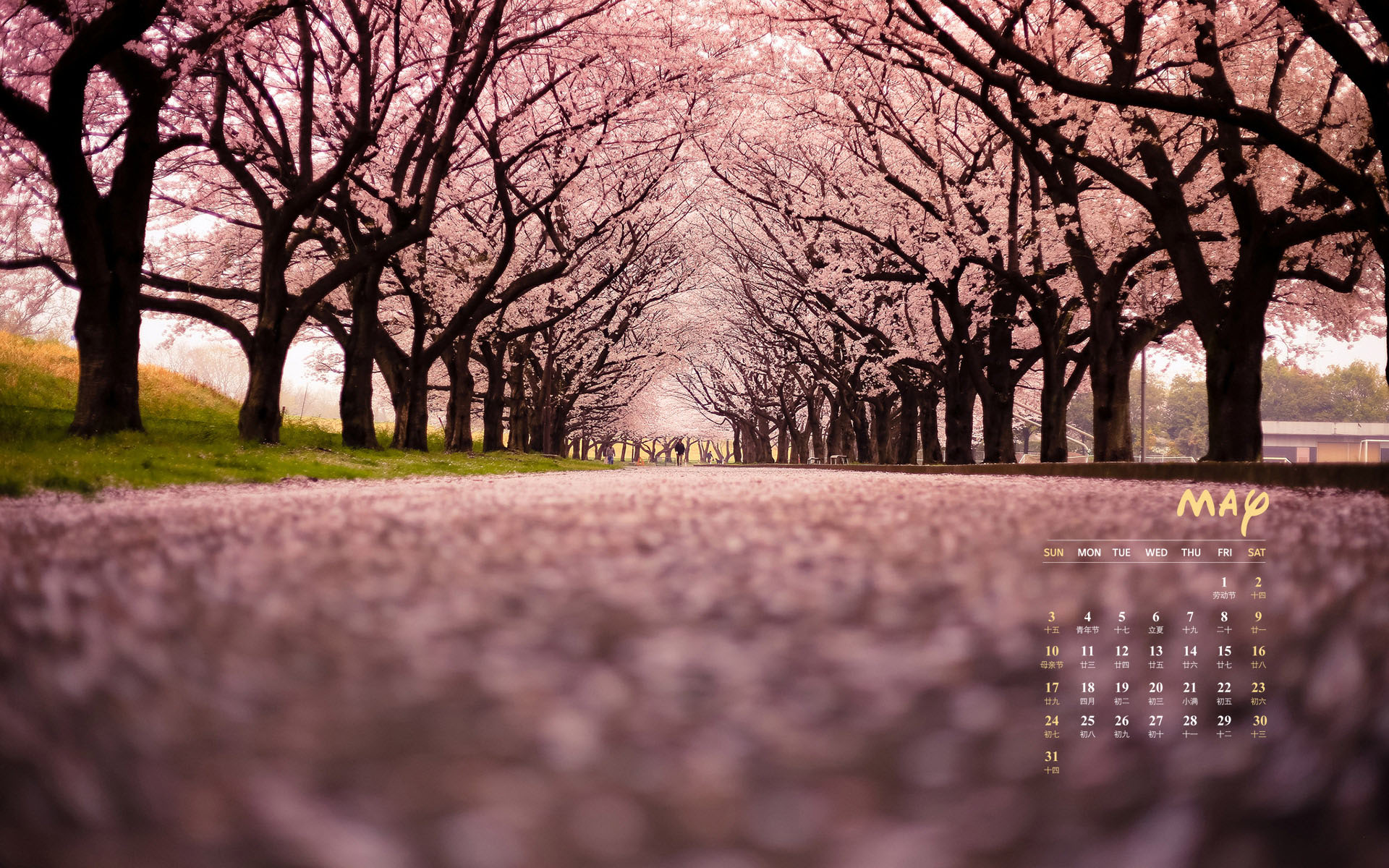Viewport: 1389px width, 868px height.
Task: Click date 30 on the calendar
Action: [1260, 725]
